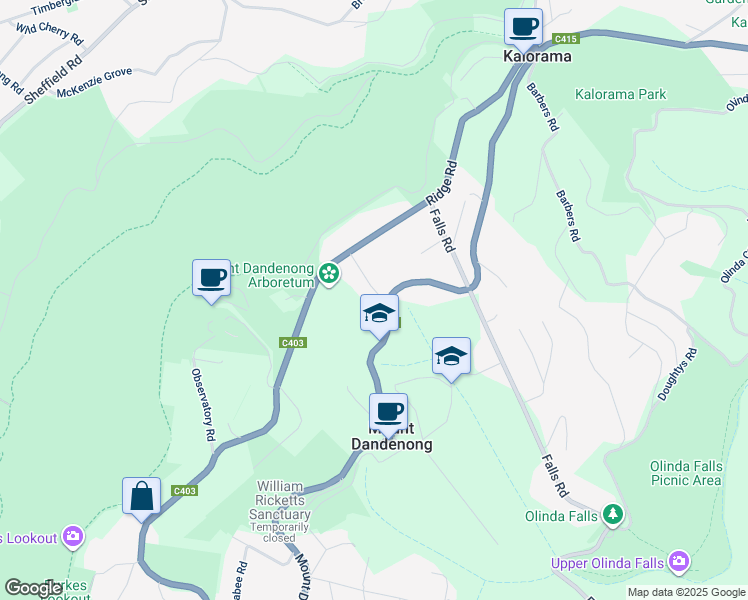This screenshot has height=600, width=748.
Task: Open the Mount Dandenong Arboretum flower pin
Action: coord(329,274)
